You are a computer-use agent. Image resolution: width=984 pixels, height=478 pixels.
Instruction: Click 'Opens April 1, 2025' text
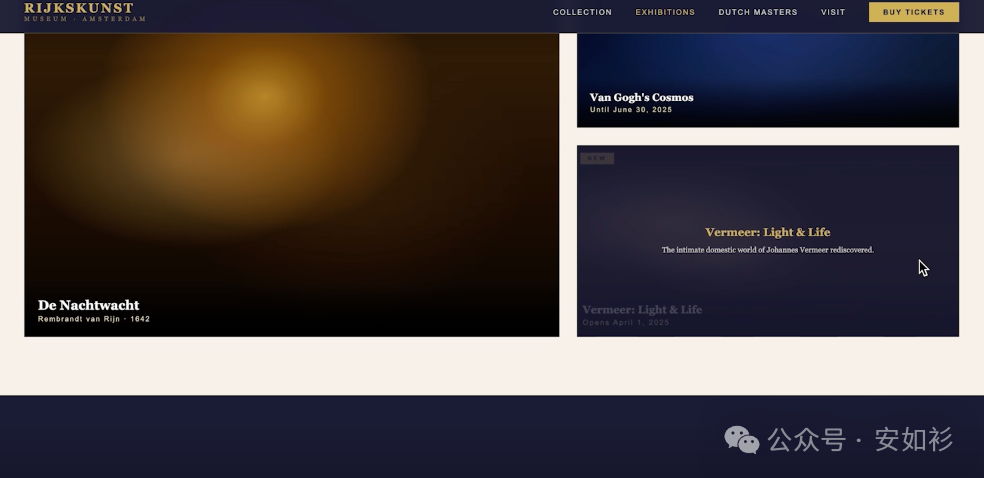(x=626, y=322)
